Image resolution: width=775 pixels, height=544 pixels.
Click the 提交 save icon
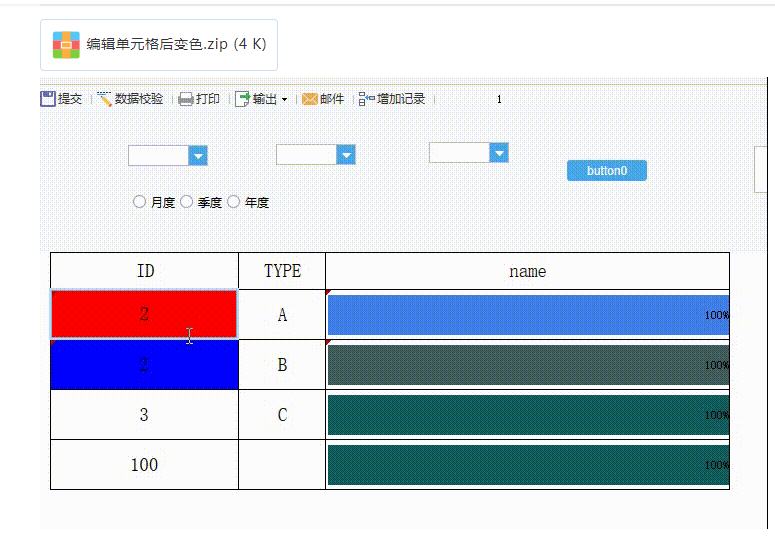[x=48, y=99]
